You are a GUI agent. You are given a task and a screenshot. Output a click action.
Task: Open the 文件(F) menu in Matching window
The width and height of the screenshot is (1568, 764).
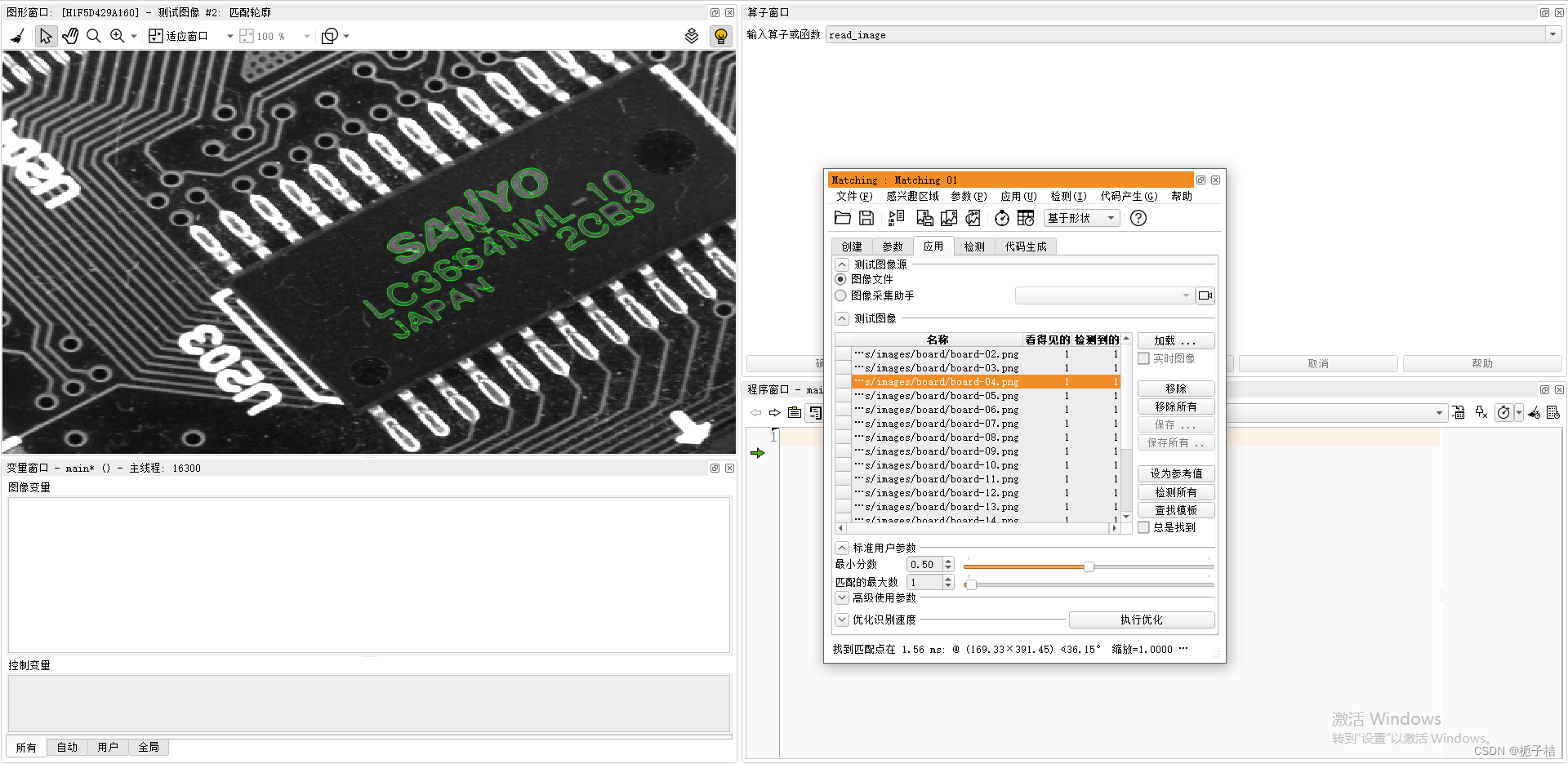pos(854,196)
